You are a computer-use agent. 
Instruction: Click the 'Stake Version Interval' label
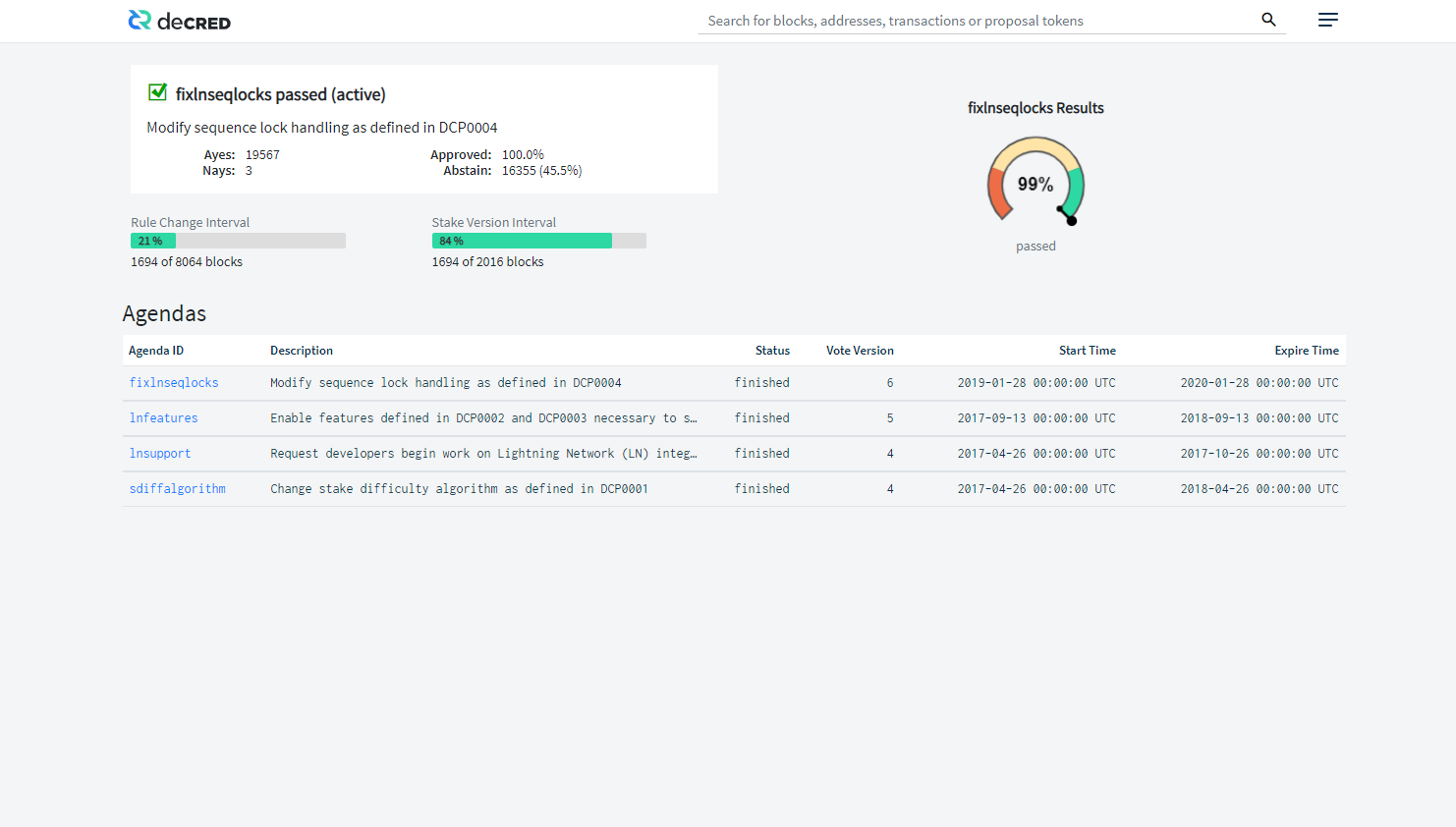[x=494, y=223]
